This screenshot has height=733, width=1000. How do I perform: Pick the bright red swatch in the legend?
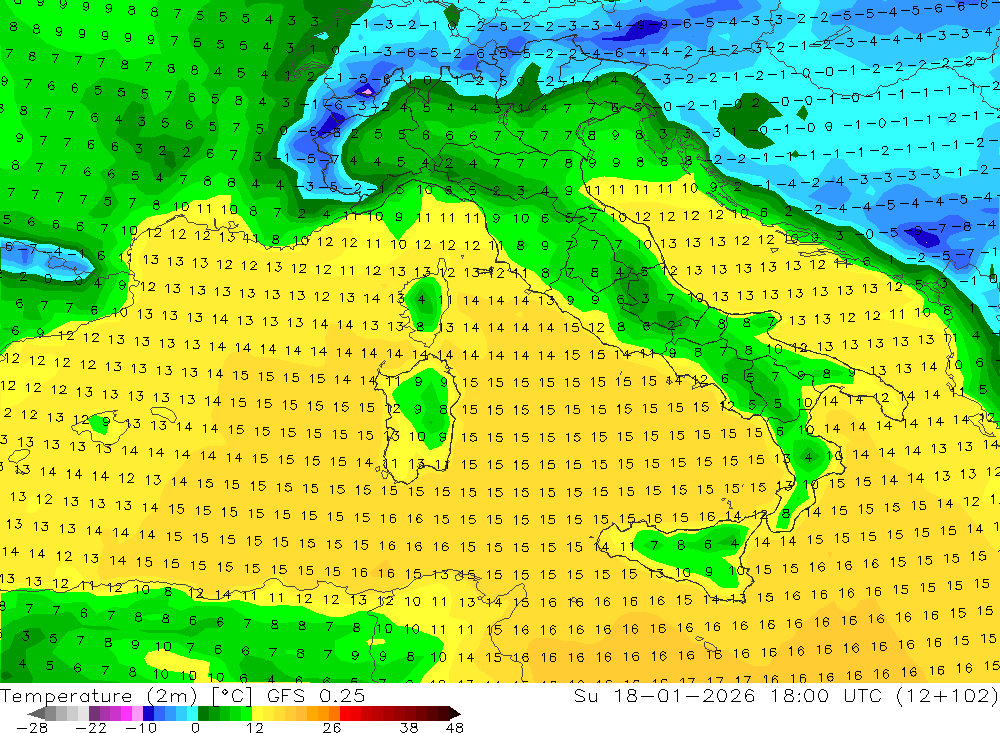pos(345,713)
